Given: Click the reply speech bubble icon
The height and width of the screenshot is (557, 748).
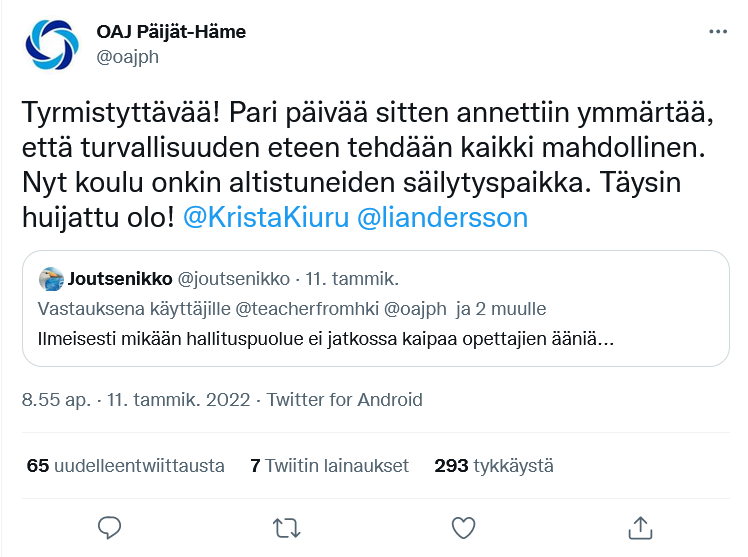Looking at the screenshot, I should (110, 526).
